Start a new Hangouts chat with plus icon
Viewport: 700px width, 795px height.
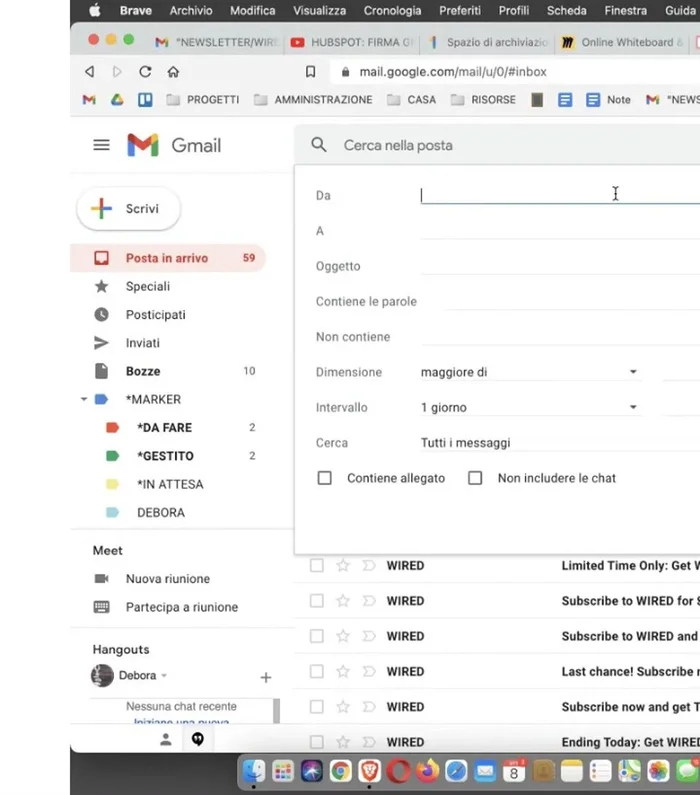click(x=266, y=677)
